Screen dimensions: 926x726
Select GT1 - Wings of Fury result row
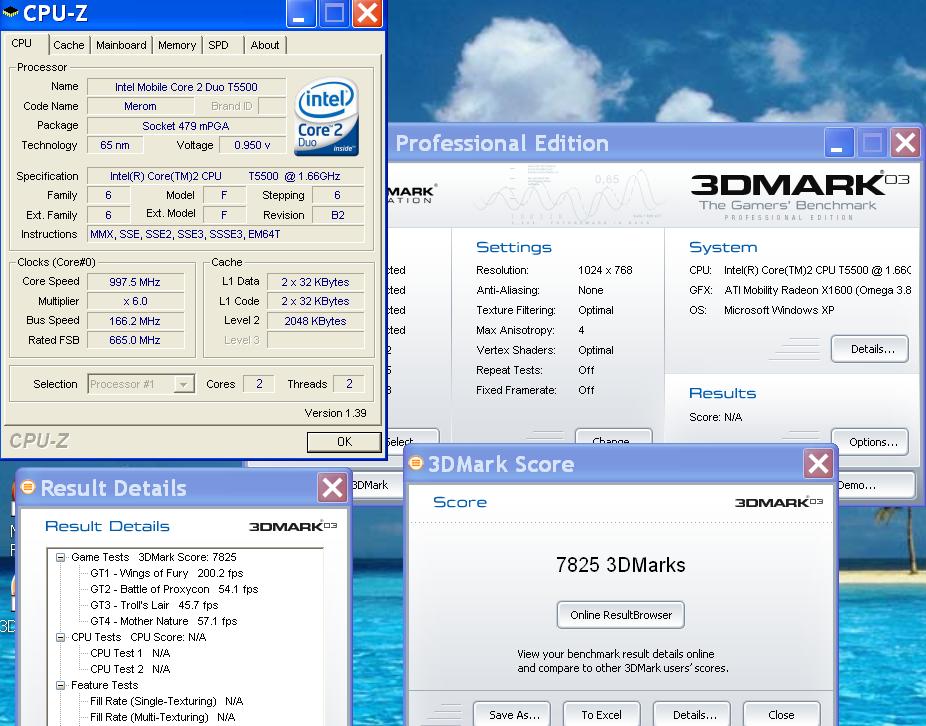point(167,573)
